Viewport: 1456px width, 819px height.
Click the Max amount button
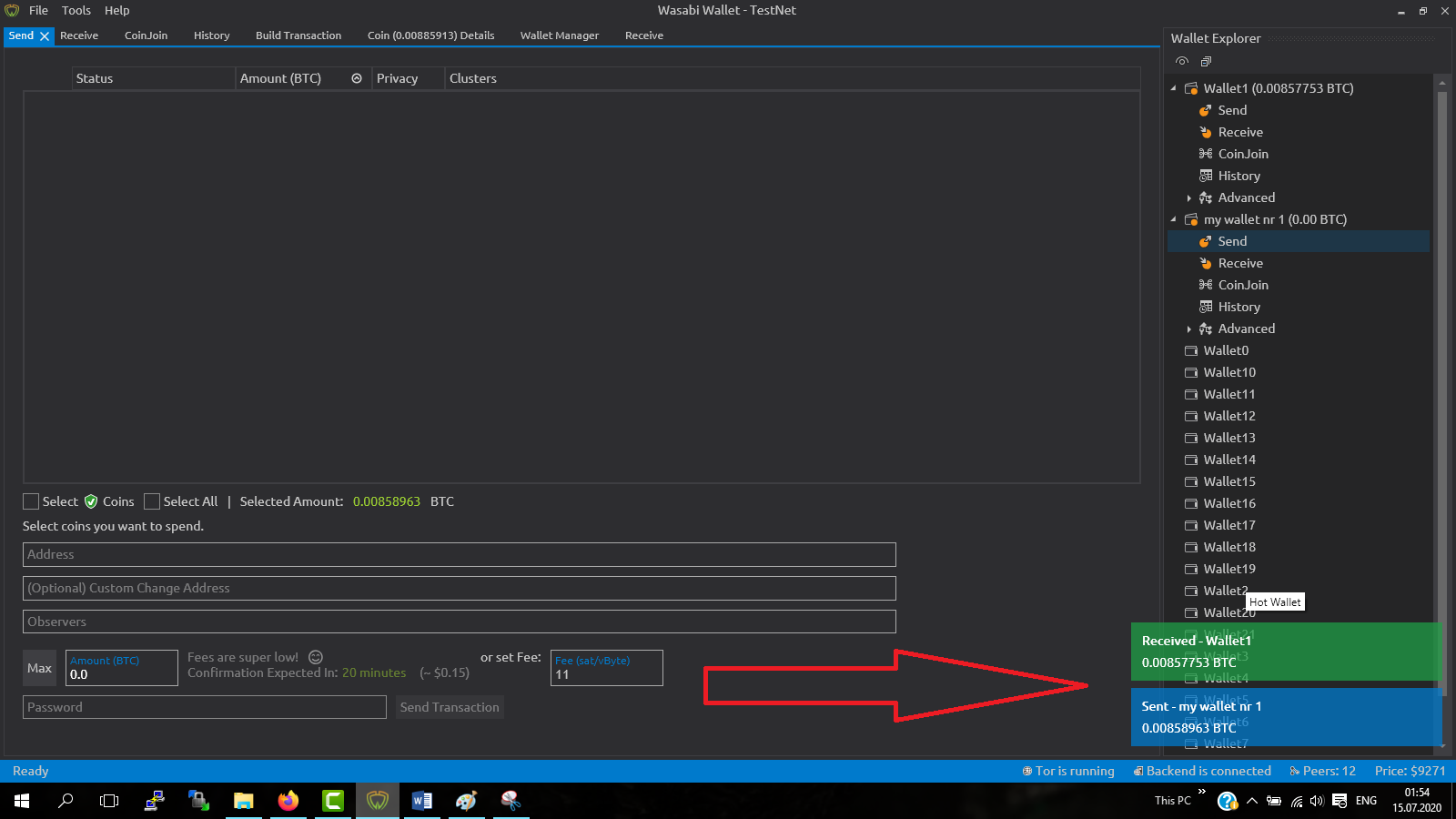pyautogui.click(x=39, y=668)
